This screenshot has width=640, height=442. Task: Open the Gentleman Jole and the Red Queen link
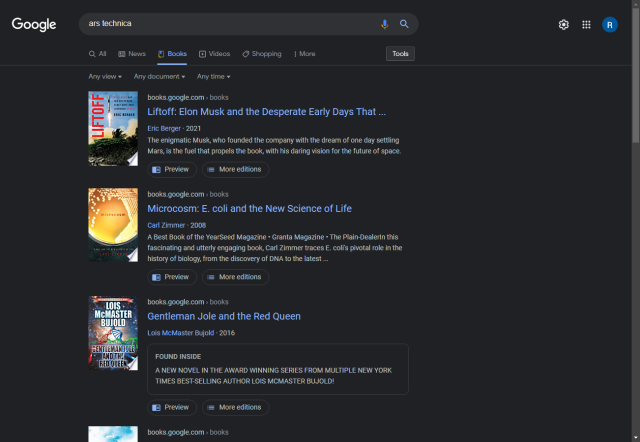coord(224,316)
